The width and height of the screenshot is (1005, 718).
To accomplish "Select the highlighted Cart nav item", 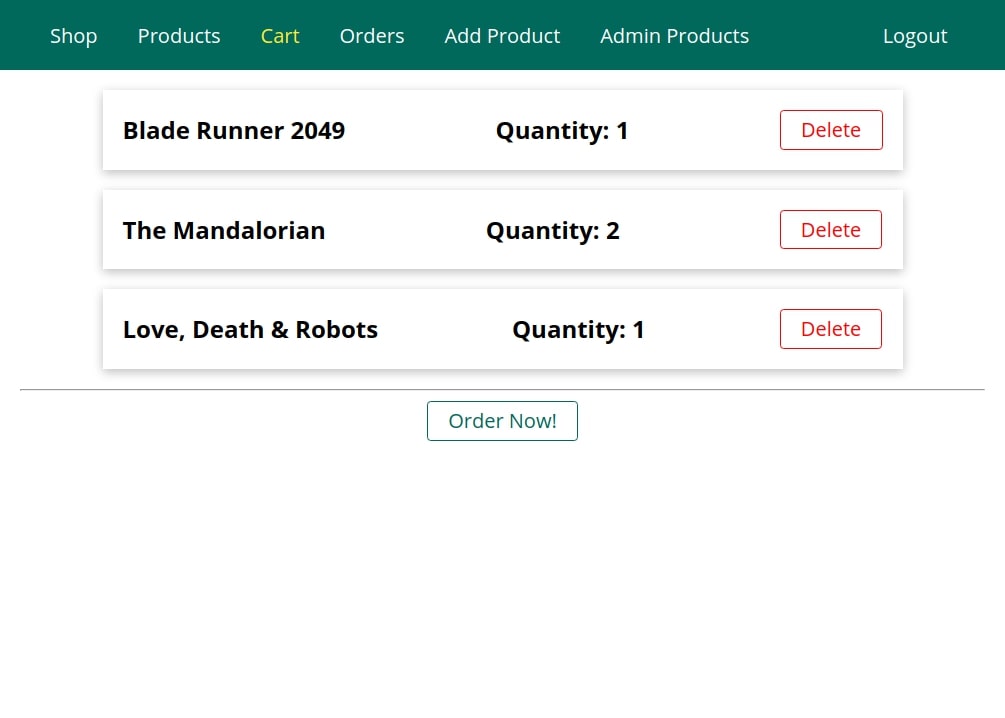I will point(280,36).
